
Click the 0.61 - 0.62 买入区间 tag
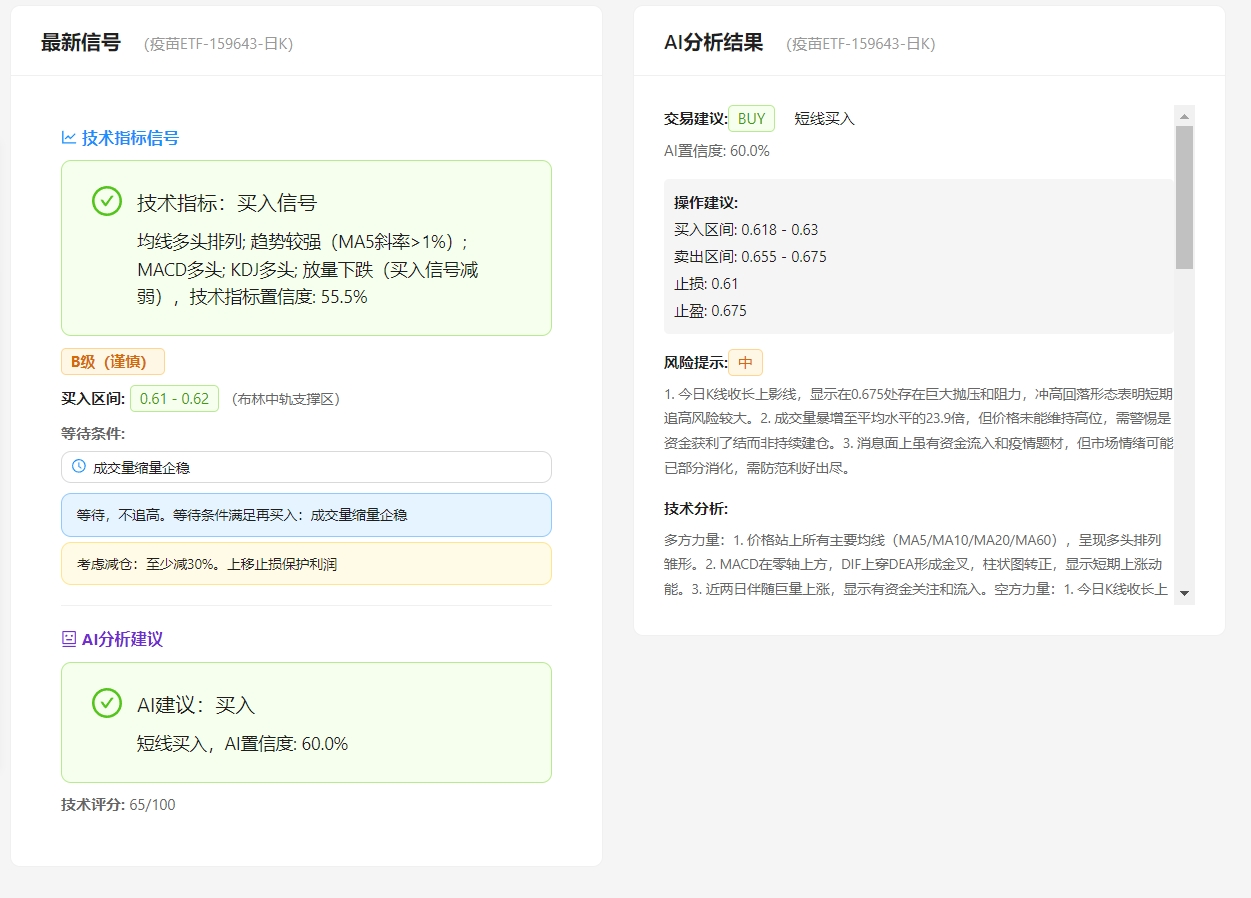[x=174, y=399]
